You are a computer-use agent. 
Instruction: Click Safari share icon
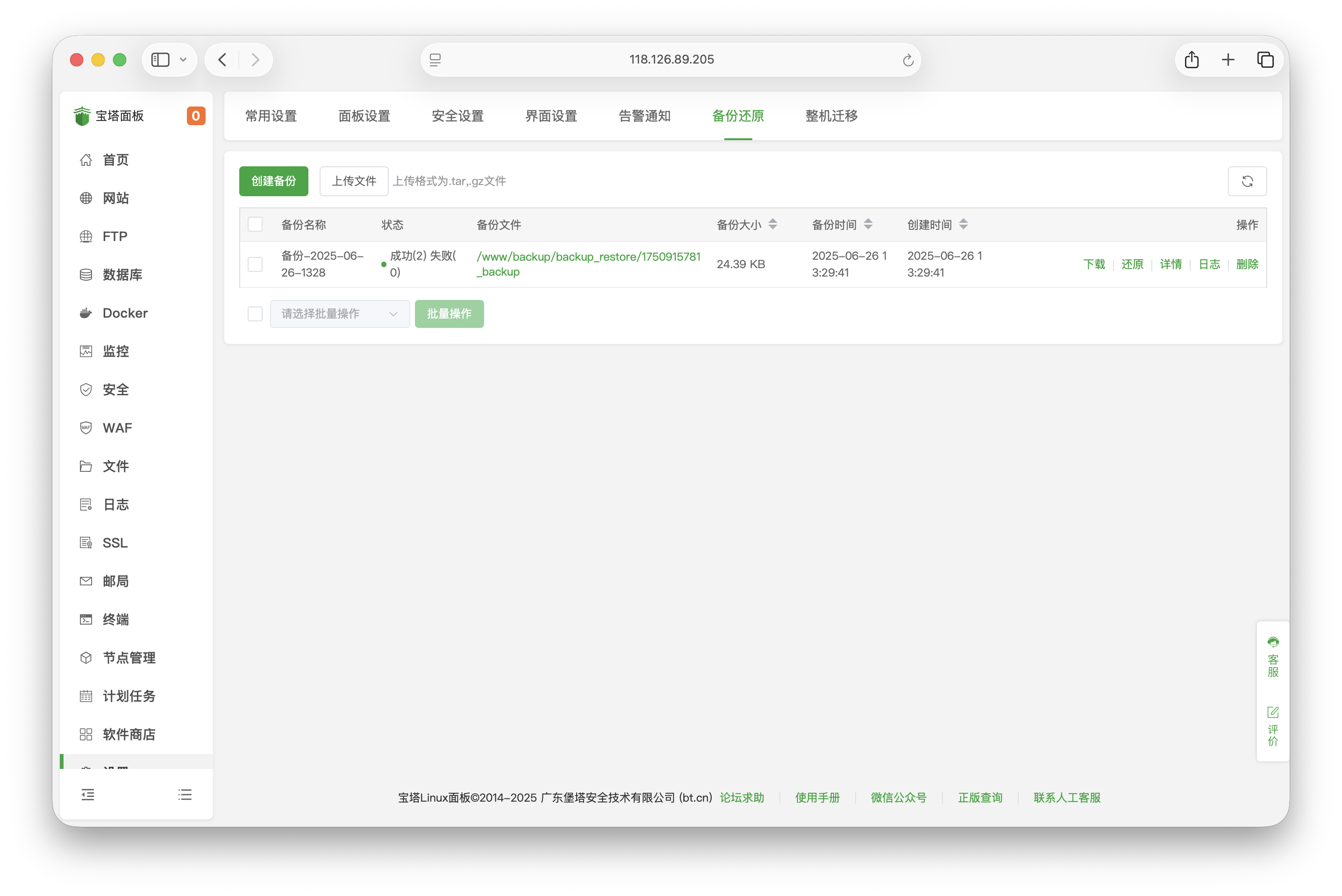click(1192, 59)
